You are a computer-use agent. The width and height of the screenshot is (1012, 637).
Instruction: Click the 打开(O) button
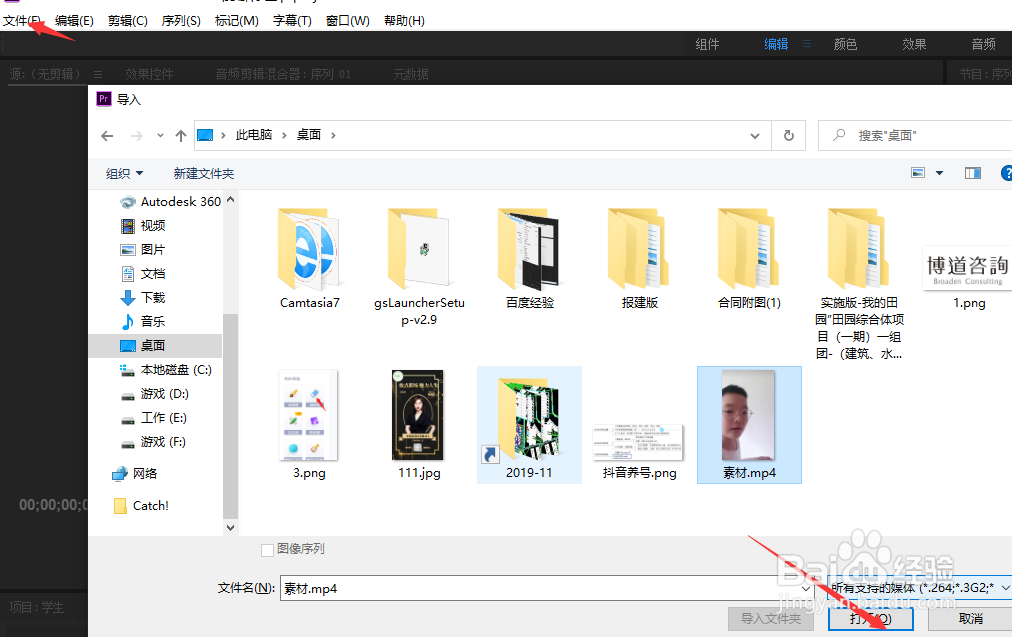pos(870,619)
